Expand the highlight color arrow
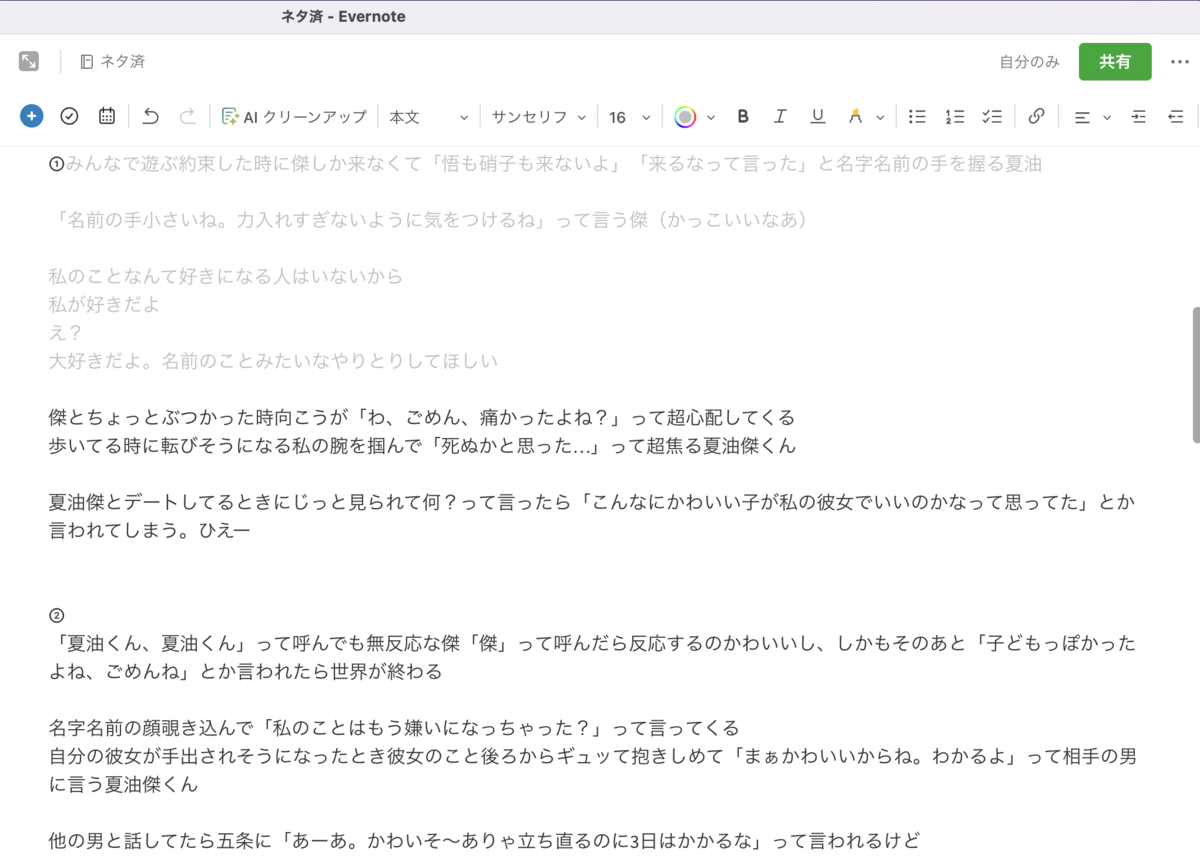Image resolution: width=1200 pixels, height=862 pixels. pos(880,117)
